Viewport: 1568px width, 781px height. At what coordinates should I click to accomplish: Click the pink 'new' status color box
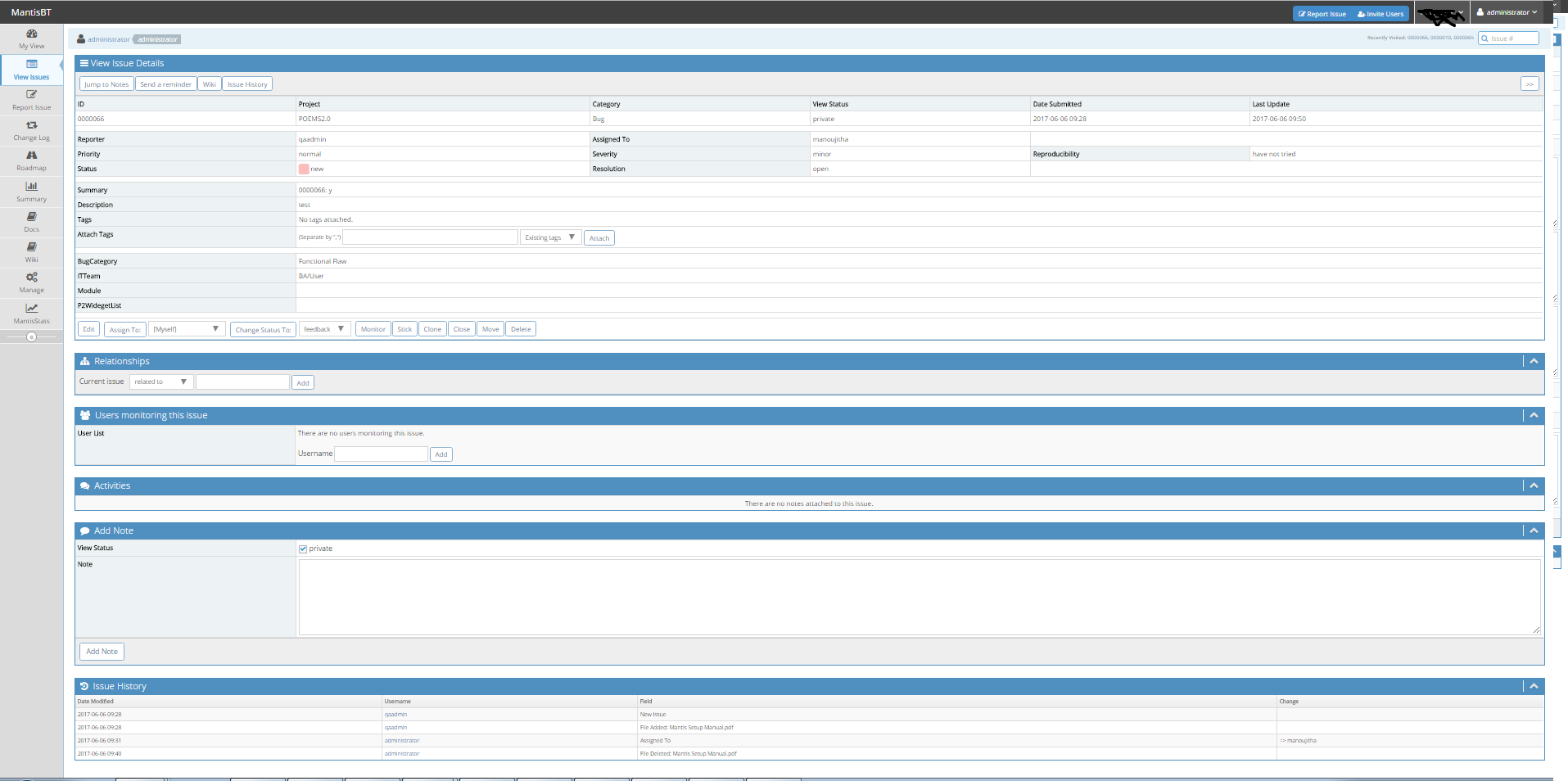click(x=304, y=169)
